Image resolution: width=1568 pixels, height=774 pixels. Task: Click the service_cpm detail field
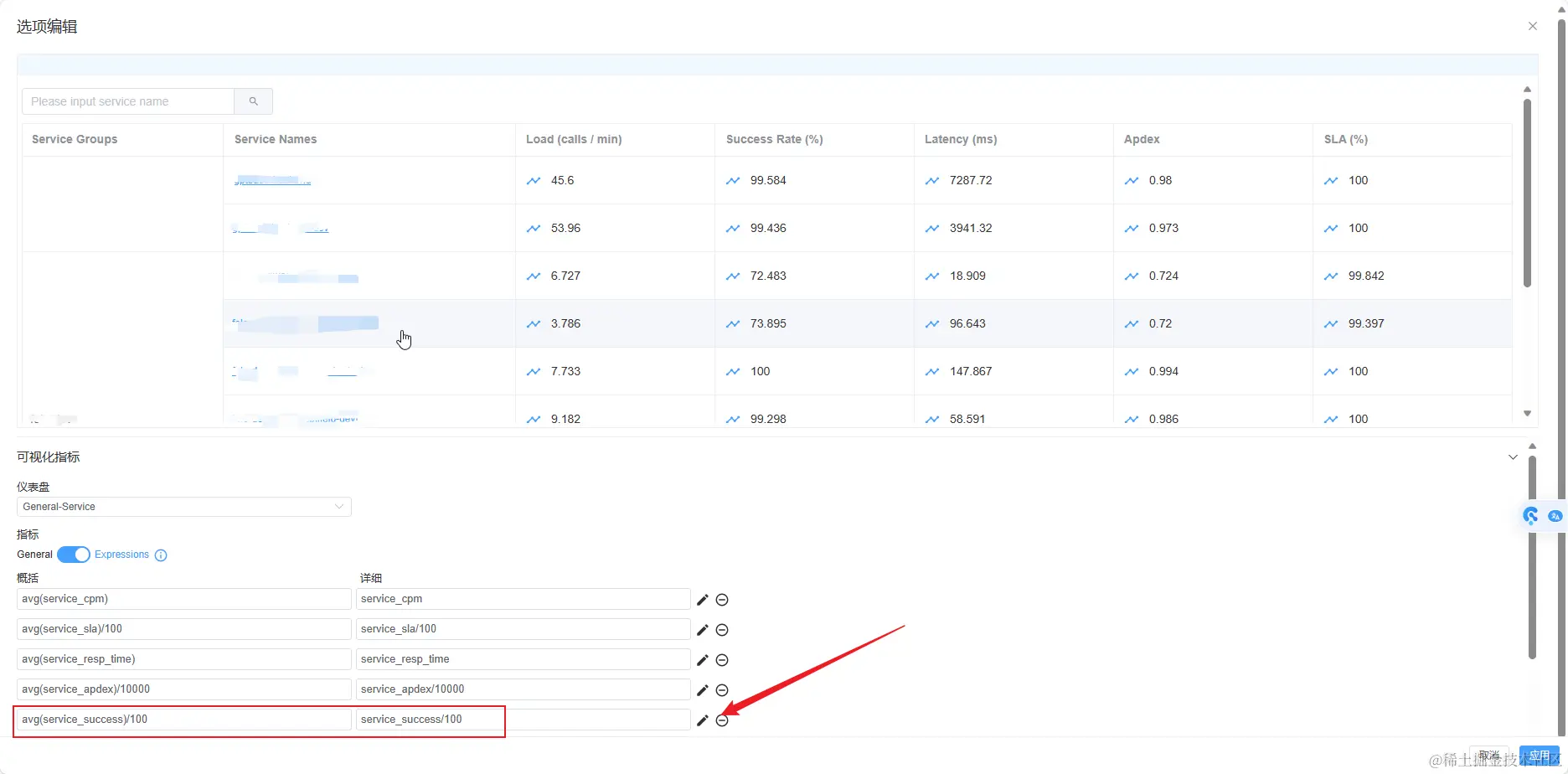click(x=524, y=599)
